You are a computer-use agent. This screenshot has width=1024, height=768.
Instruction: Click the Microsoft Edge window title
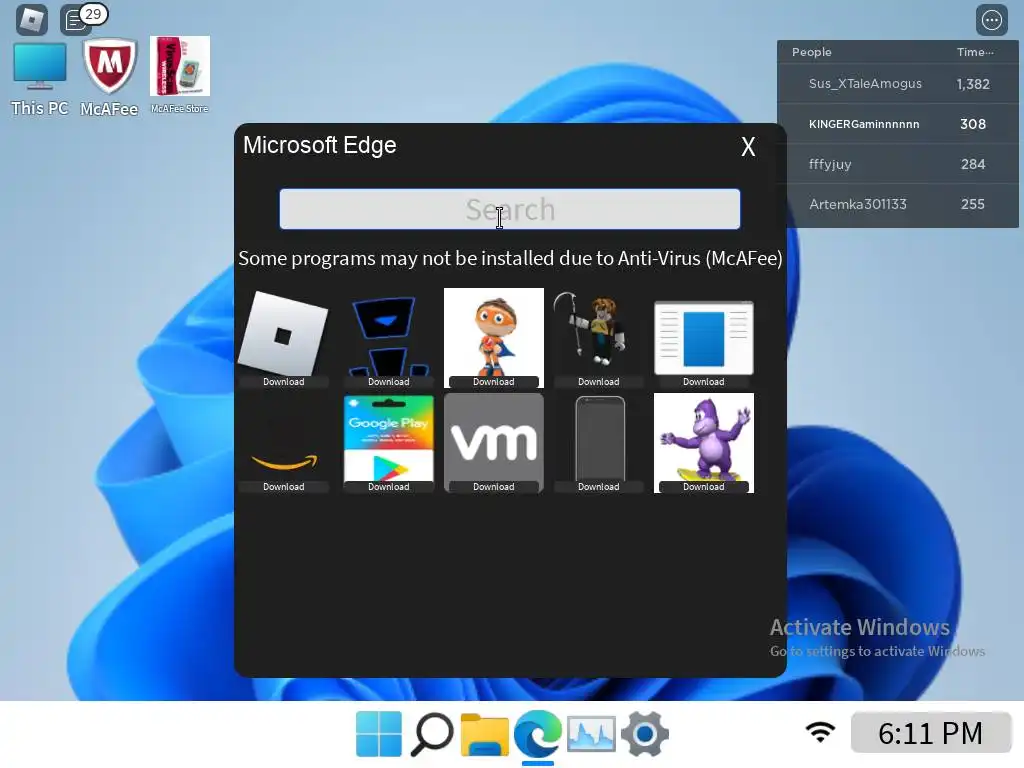(320, 145)
